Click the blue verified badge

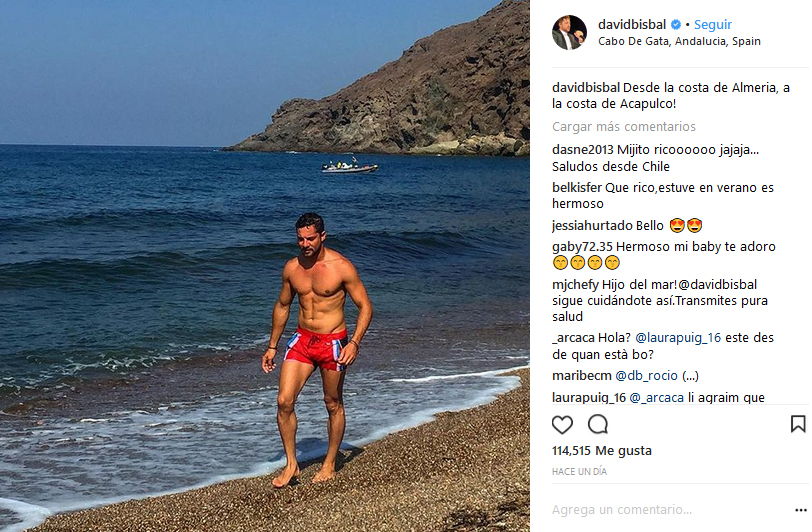(676, 24)
